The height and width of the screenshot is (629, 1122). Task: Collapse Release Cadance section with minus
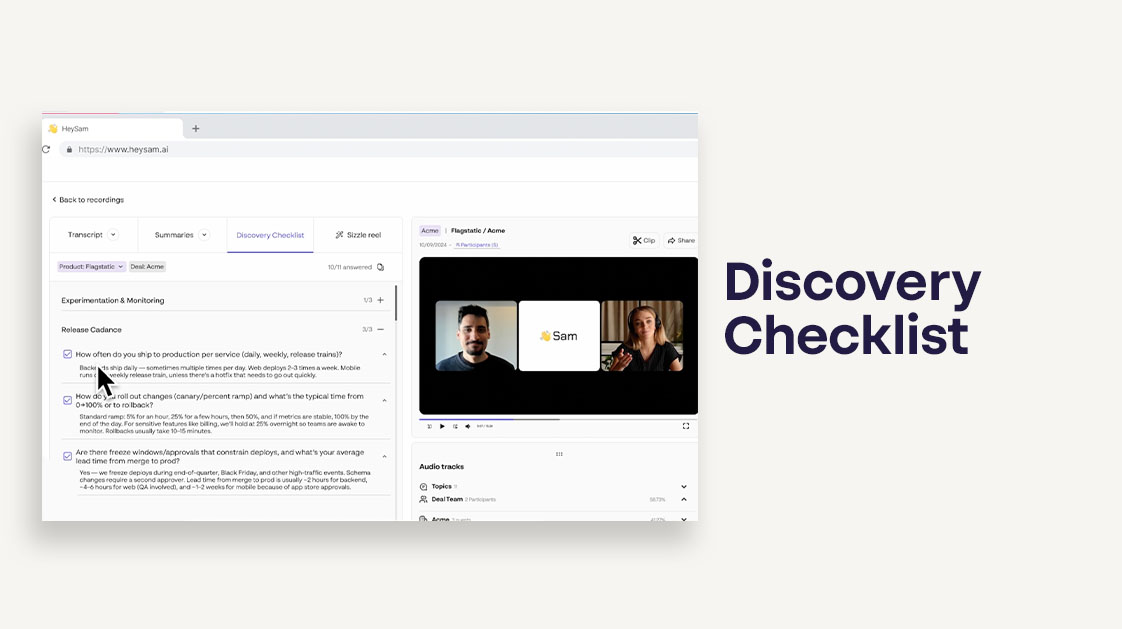(381, 330)
